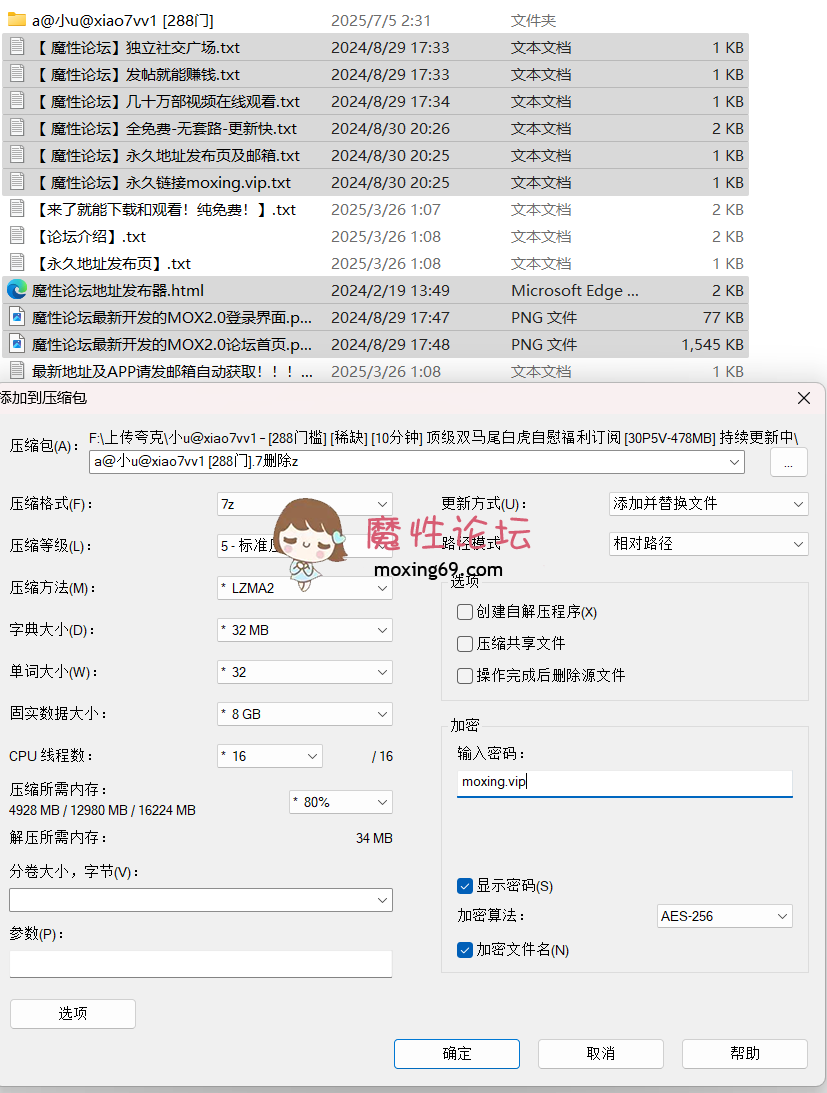Click the file icon for 全免费-无套路-更新快.txt
827x1093 pixels.
pyautogui.click(x=17, y=128)
